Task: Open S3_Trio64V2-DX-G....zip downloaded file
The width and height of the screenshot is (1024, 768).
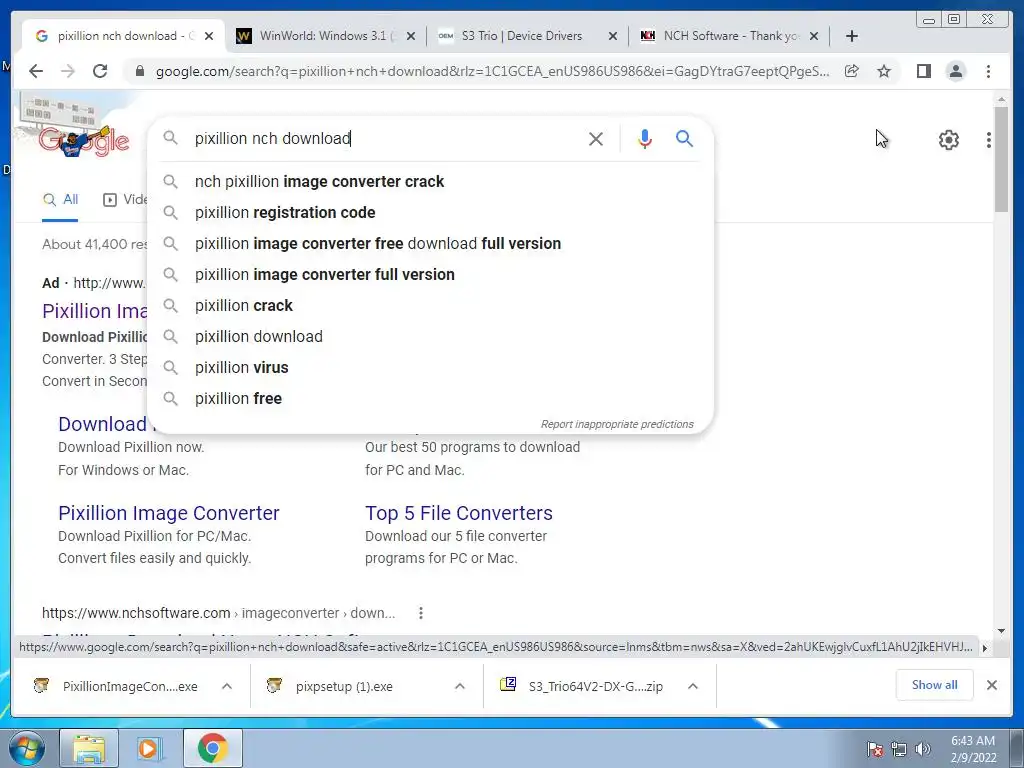Action: (581, 686)
